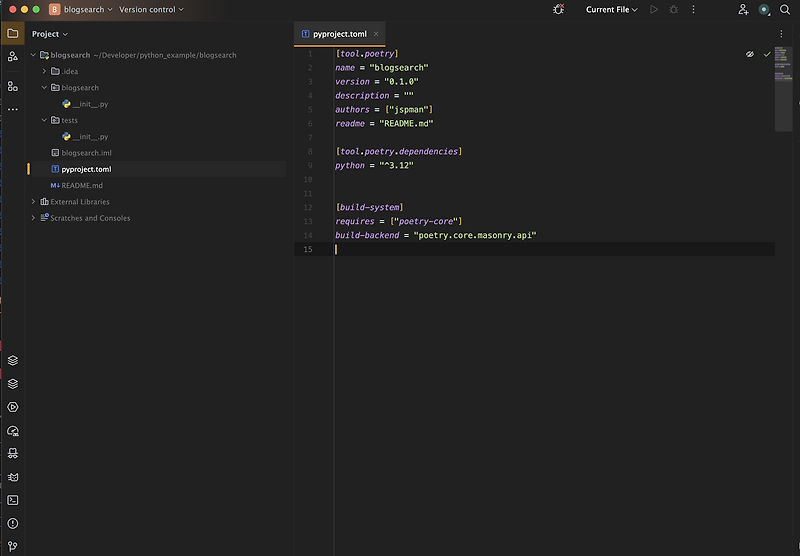This screenshot has height=556, width=800.
Task: Open the Structure tool window icon
Action: pyautogui.click(x=13, y=86)
